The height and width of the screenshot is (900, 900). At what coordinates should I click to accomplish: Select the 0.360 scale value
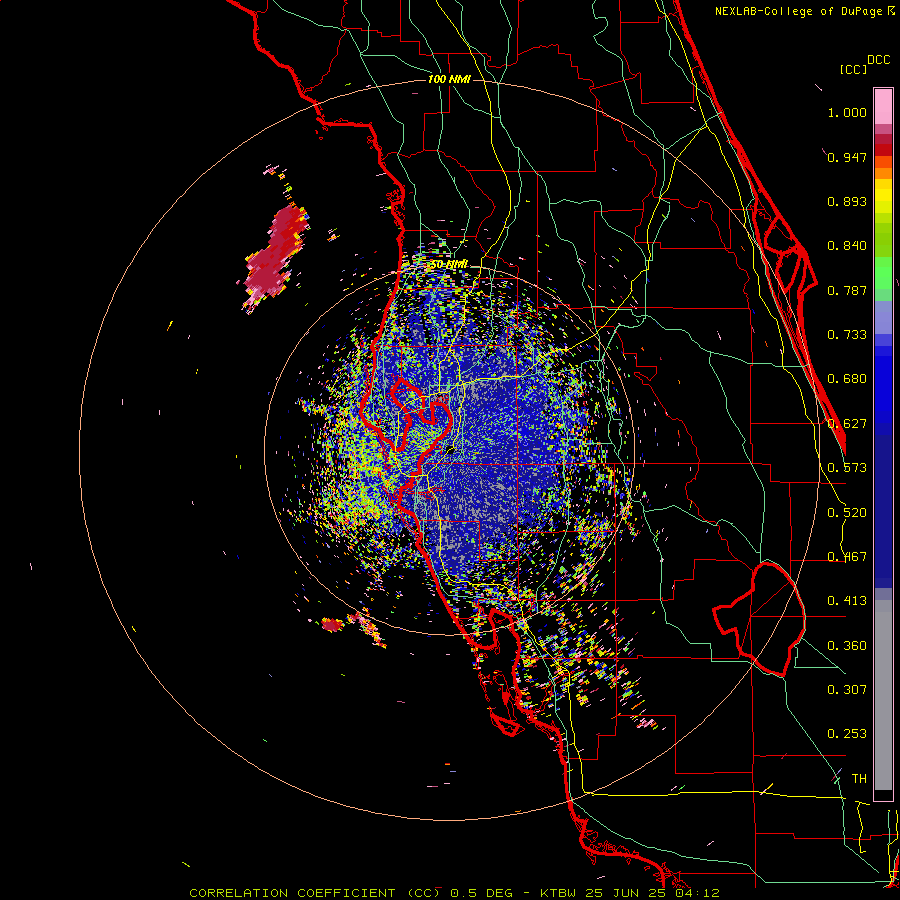[847, 646]
